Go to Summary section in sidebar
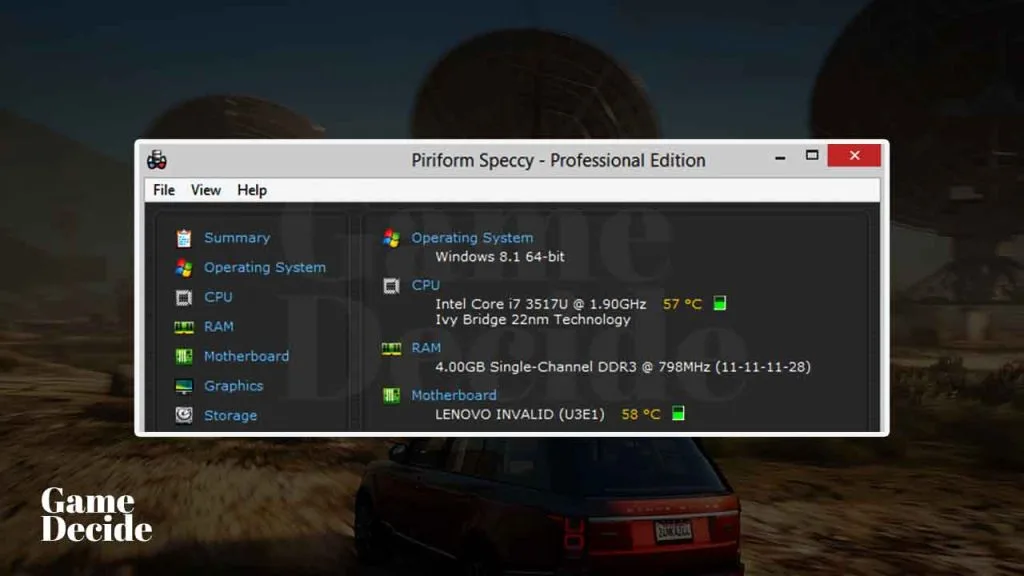Viewport: 1024px width, 576px height. [237, 238]
